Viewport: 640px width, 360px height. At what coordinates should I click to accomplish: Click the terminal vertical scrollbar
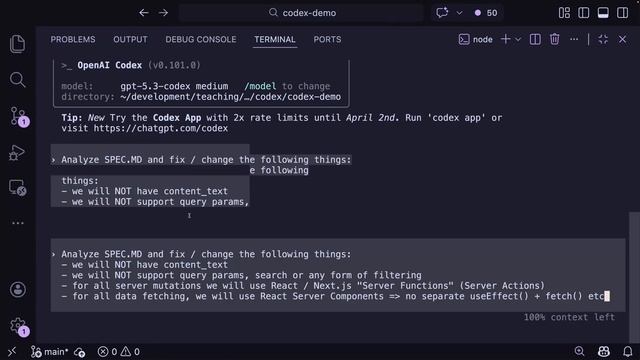click(634, 278)
